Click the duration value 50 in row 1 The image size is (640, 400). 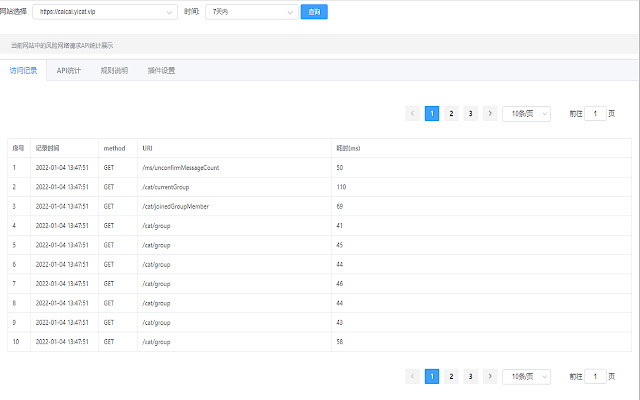(340, 168)
